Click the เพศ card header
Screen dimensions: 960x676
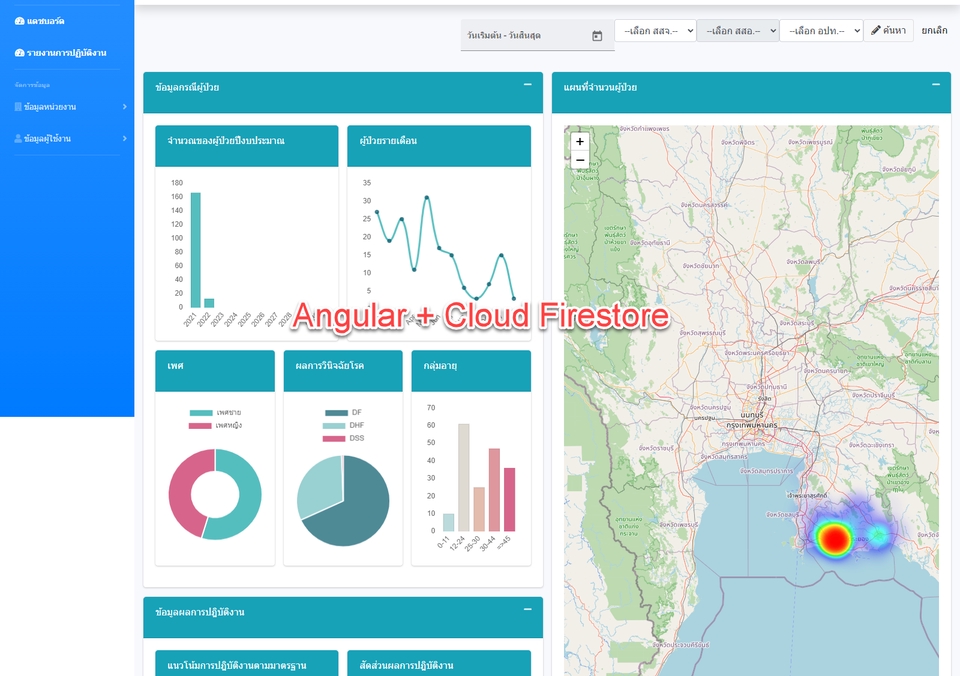(x=215, y=371)
